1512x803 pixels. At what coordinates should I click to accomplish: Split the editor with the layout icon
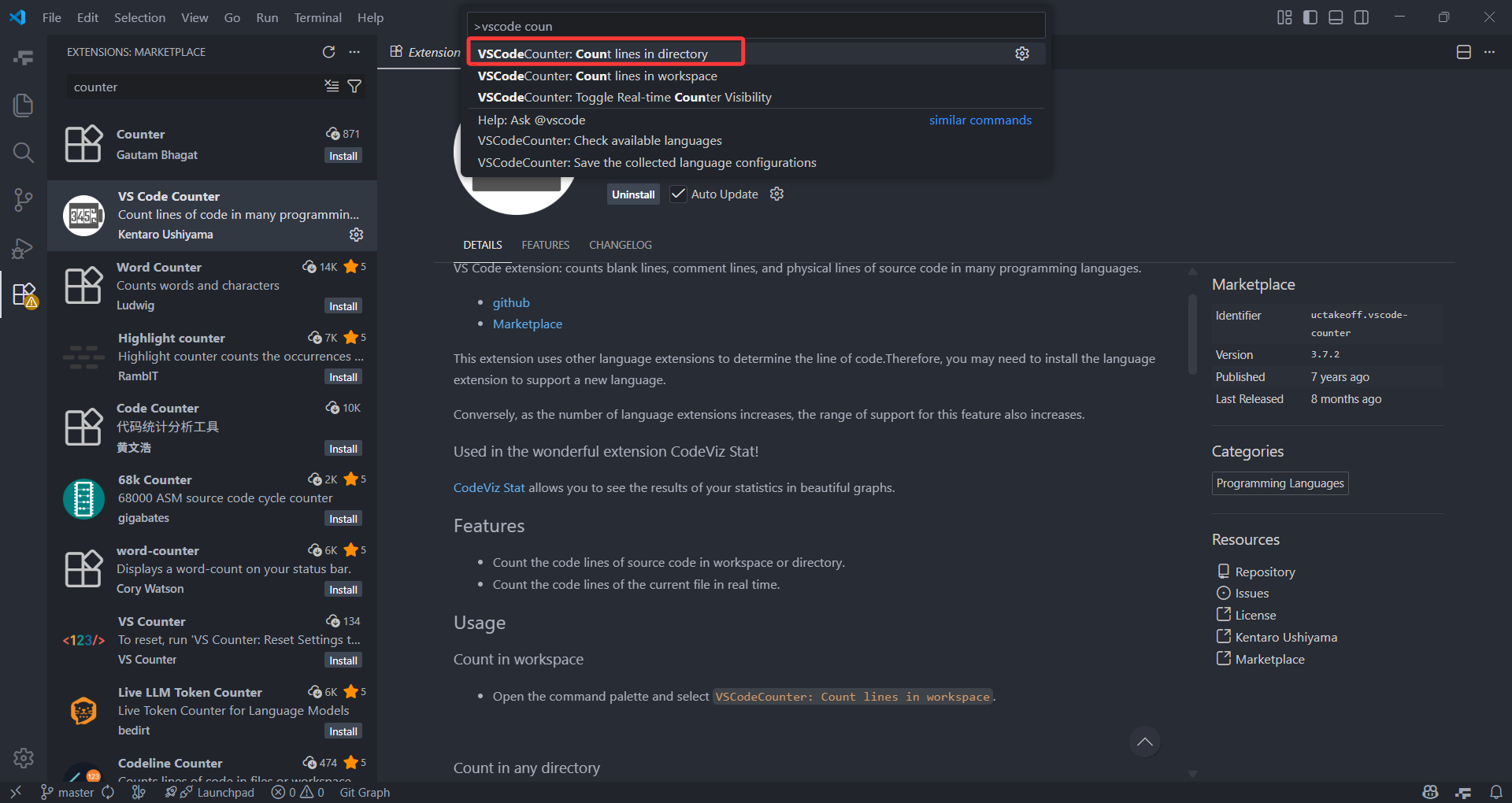(x=1463, y=52)
